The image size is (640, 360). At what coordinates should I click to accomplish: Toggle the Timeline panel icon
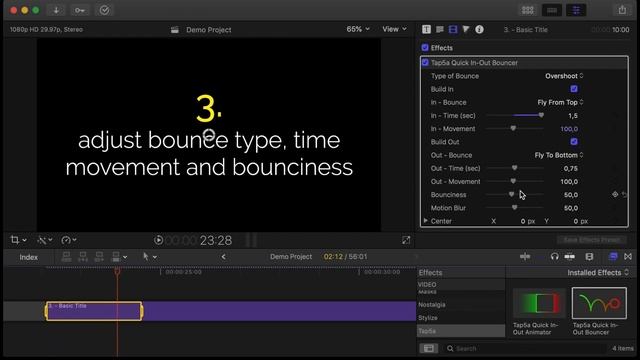click(x=552, y=10)
